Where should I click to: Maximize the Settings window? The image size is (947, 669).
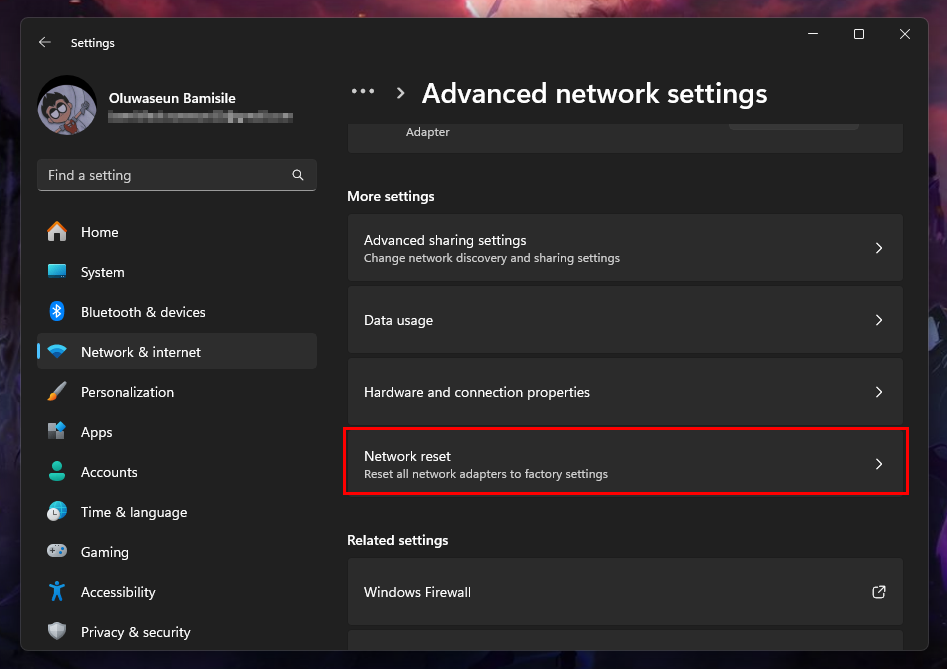(859, 34)
